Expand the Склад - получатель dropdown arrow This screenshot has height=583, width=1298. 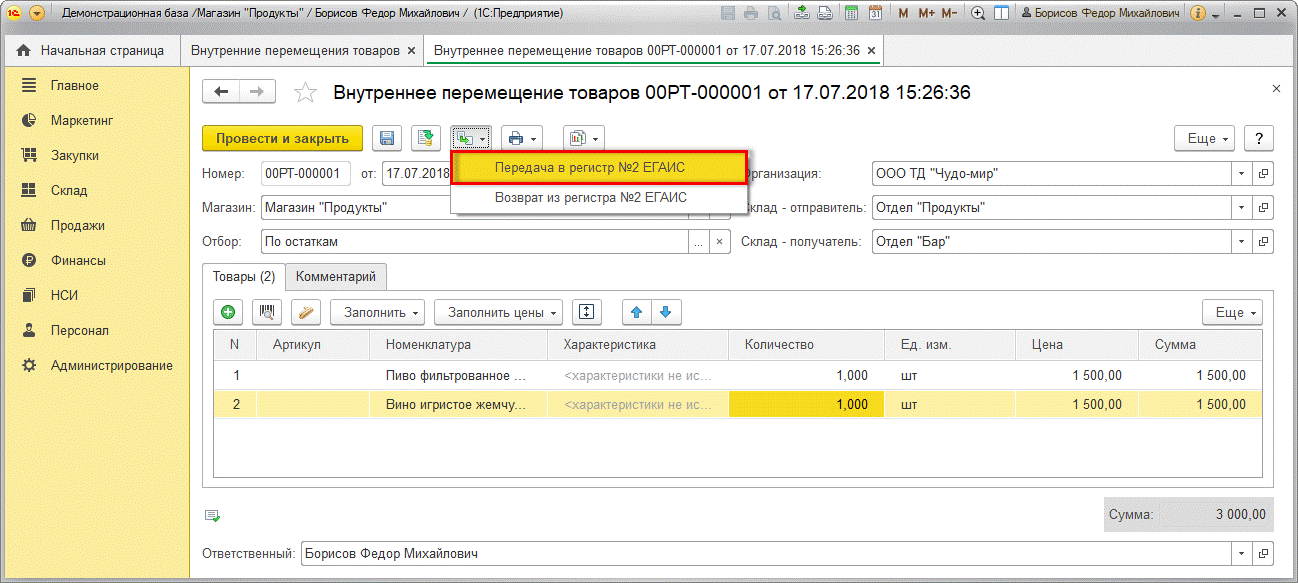tap(1242, 242)
